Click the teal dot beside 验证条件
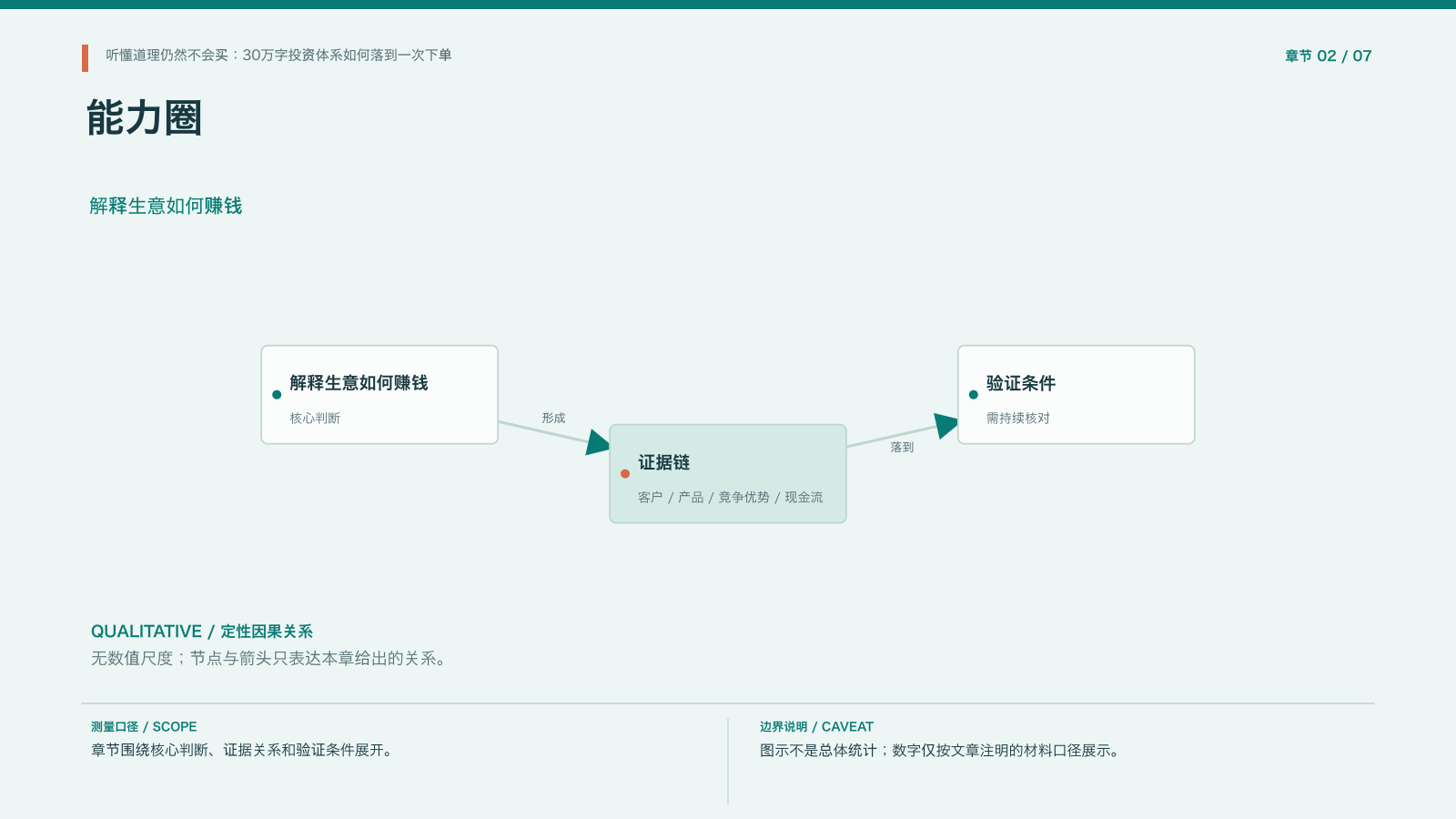1456x819 pixels. (974, 395)
